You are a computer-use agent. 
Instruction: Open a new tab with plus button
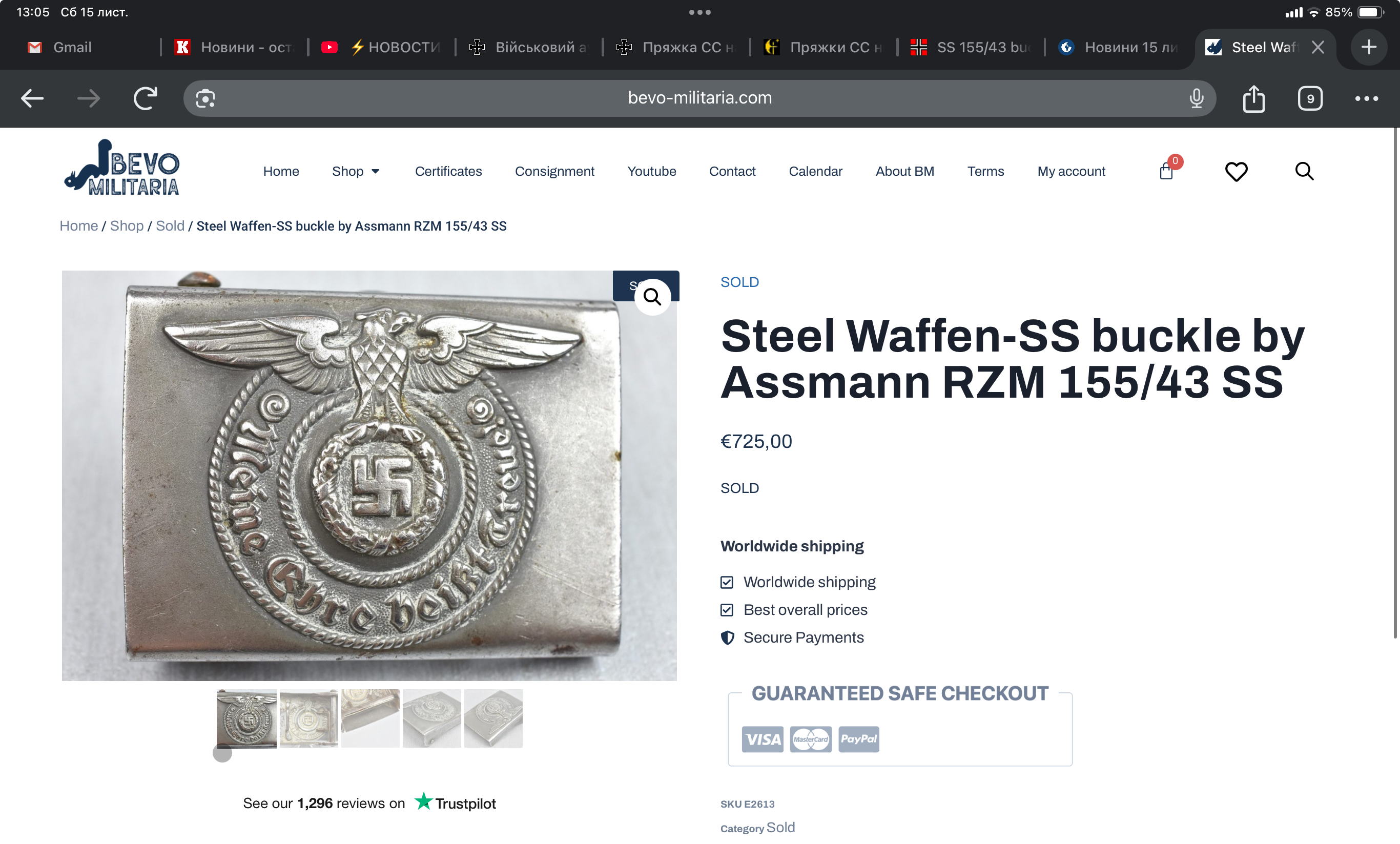click(1369, 47)
